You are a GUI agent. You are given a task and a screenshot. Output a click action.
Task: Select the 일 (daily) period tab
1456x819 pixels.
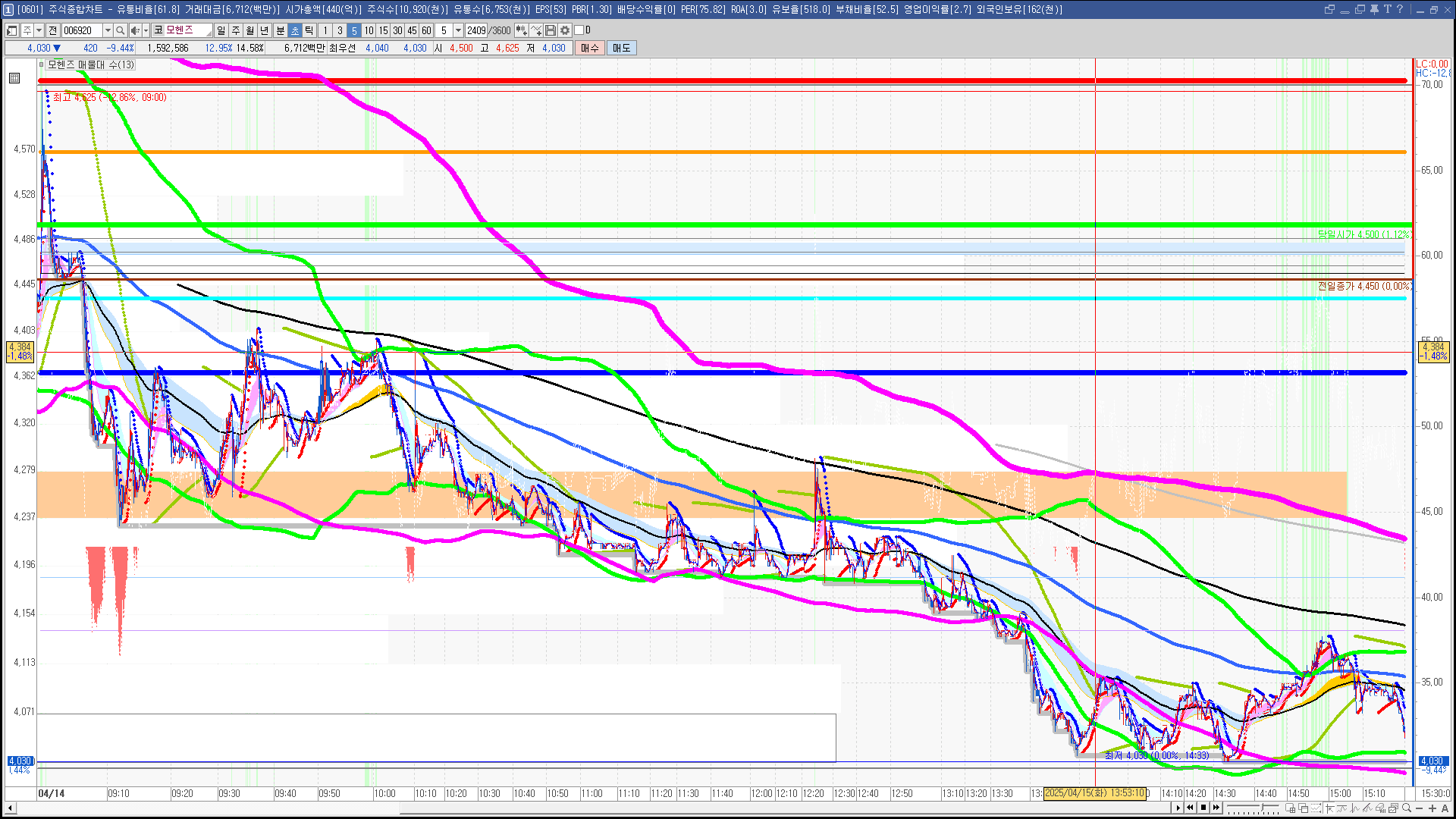click(x=221, y=30)
